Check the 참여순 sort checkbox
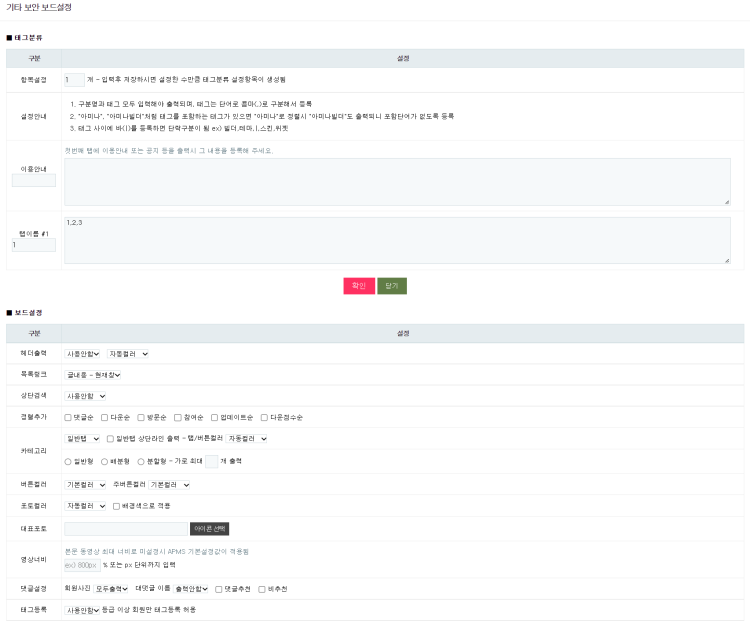The height and width of the screenshot is (631, 750). click(x=177, y=418)
